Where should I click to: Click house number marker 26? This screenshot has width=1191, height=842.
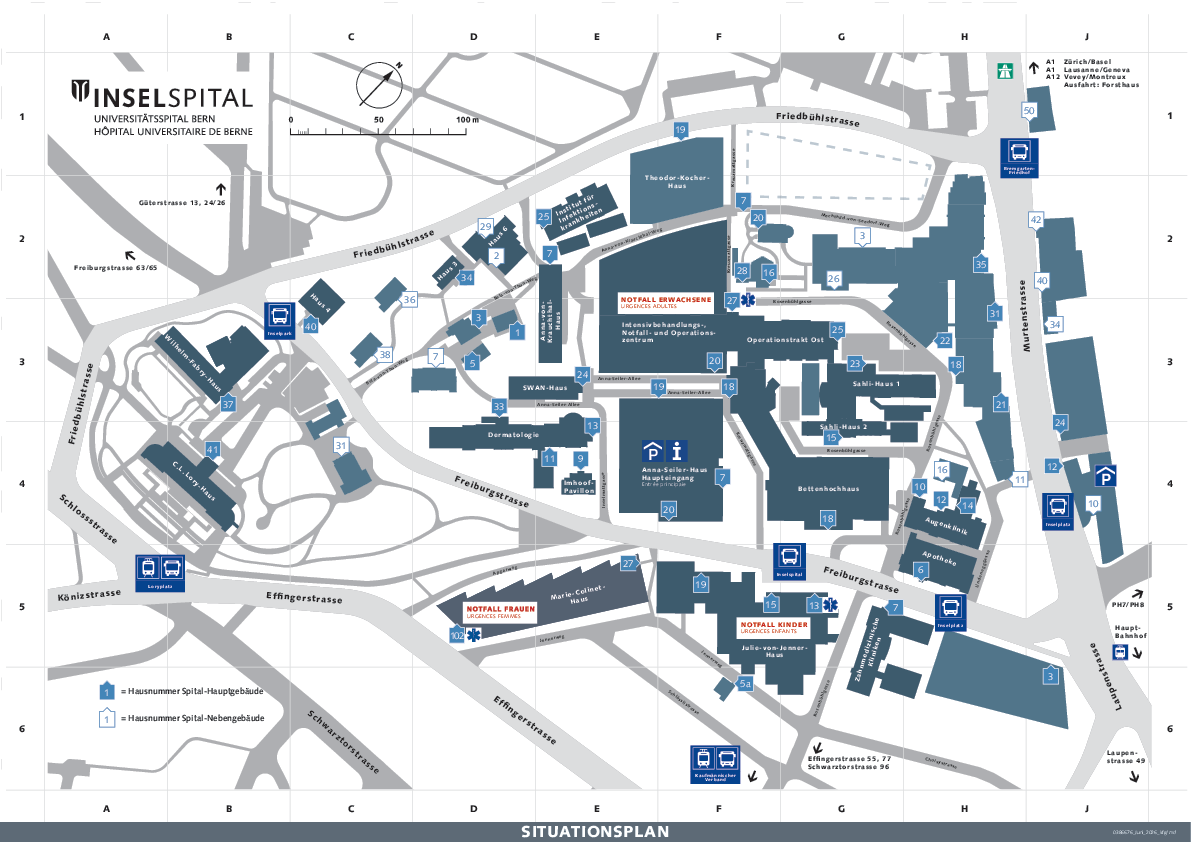[834, 279]
